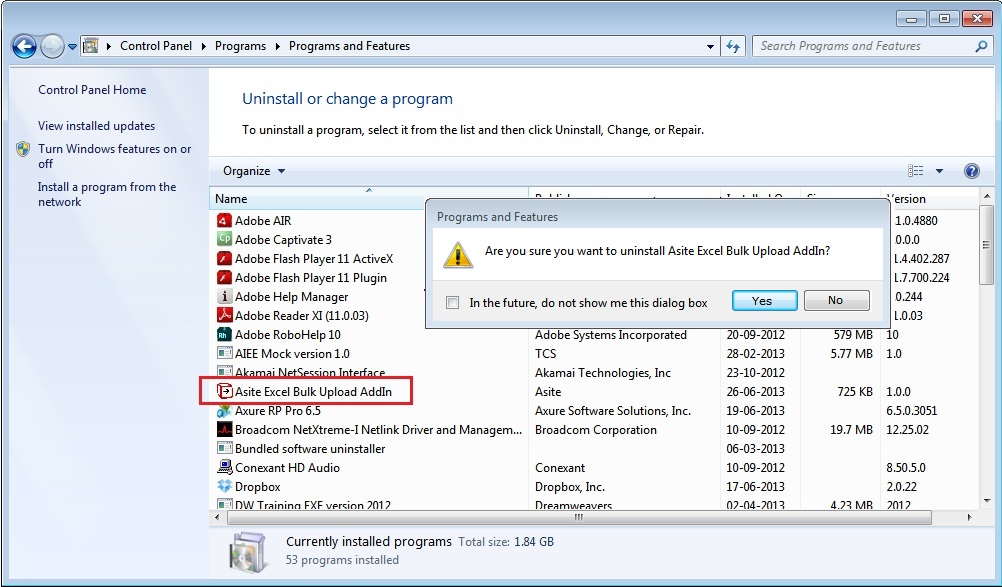The width and height of the screenshot is (1002, 587).
Task: Open the address bar history dropdown
Action: (710, 47)
